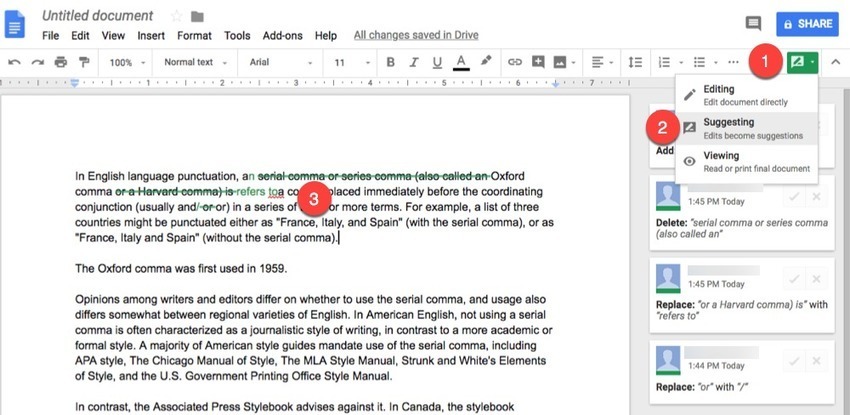Open the 100% zoom dropdown
Viewport: 850px width, 415px height.
pos(127,62)
